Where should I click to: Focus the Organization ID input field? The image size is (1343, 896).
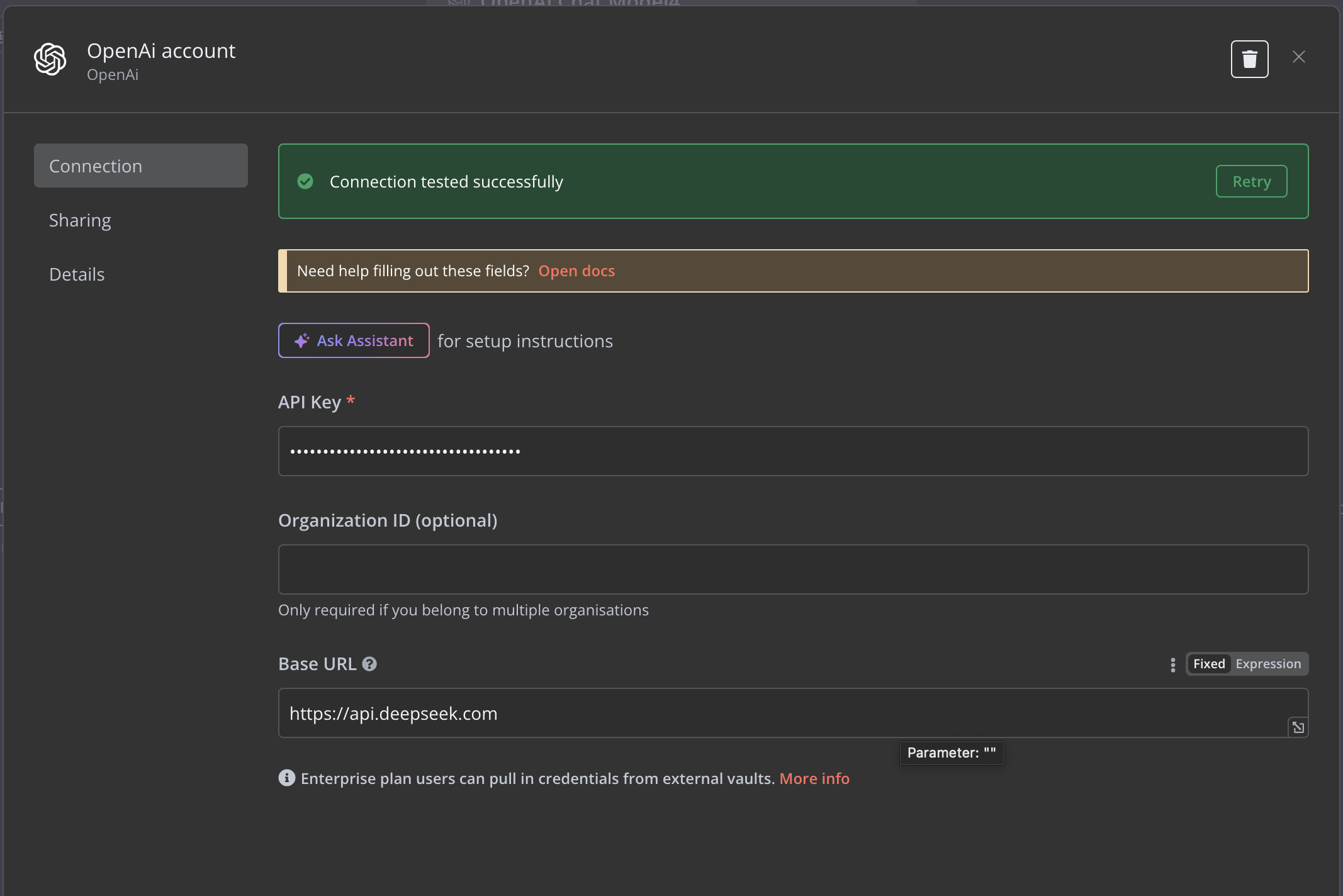(x=793, y=569)
